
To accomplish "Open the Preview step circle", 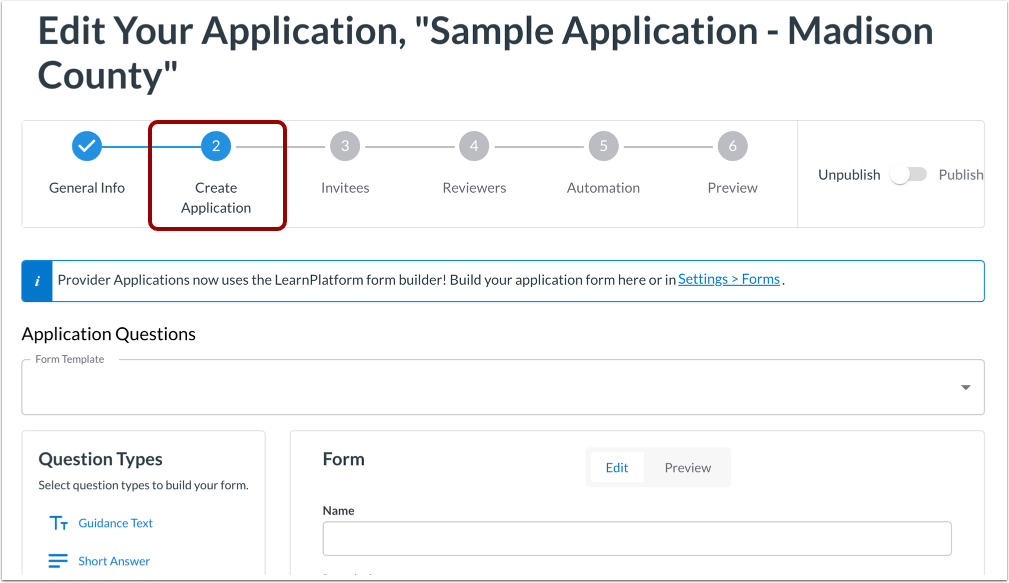I will (x=732, y=145).
